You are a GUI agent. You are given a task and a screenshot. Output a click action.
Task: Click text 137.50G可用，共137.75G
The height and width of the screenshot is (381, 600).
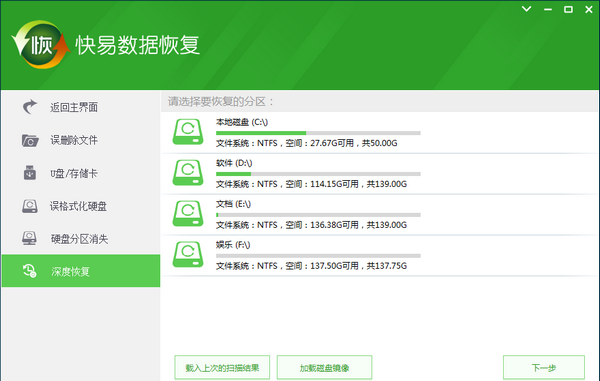click(x=359, y=266)
